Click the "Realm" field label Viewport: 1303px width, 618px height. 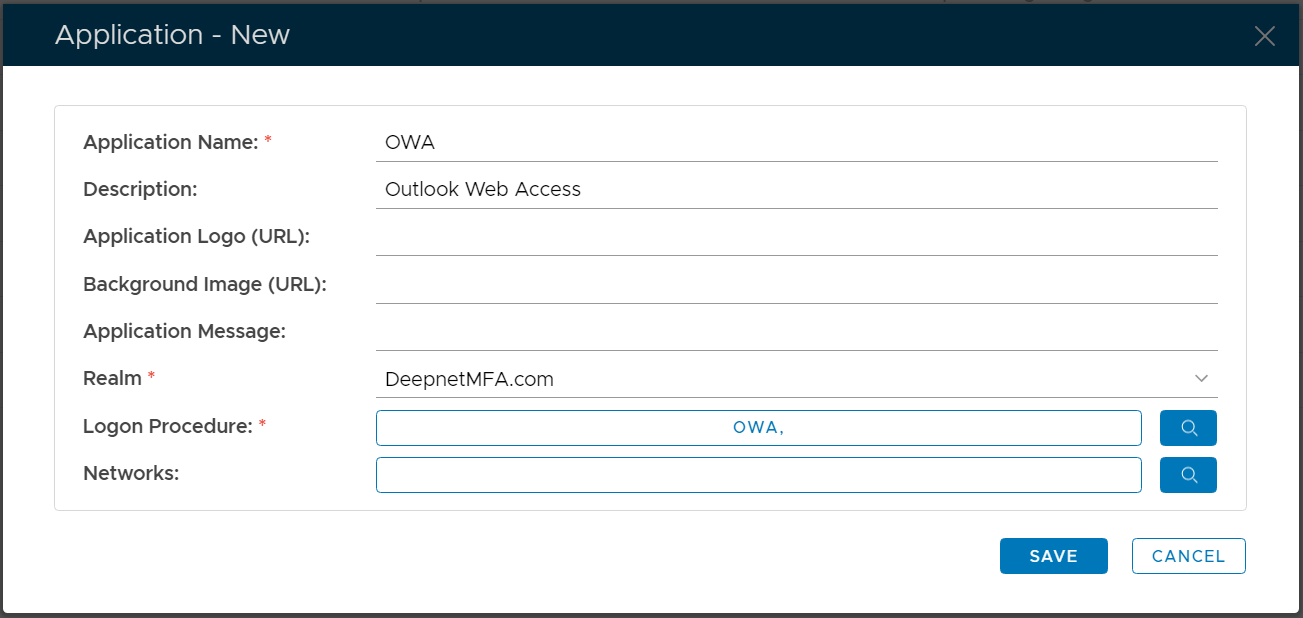point(112,379)
